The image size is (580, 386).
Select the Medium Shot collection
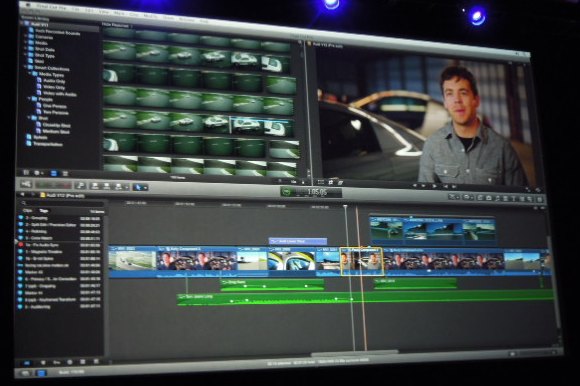point(53,131)
